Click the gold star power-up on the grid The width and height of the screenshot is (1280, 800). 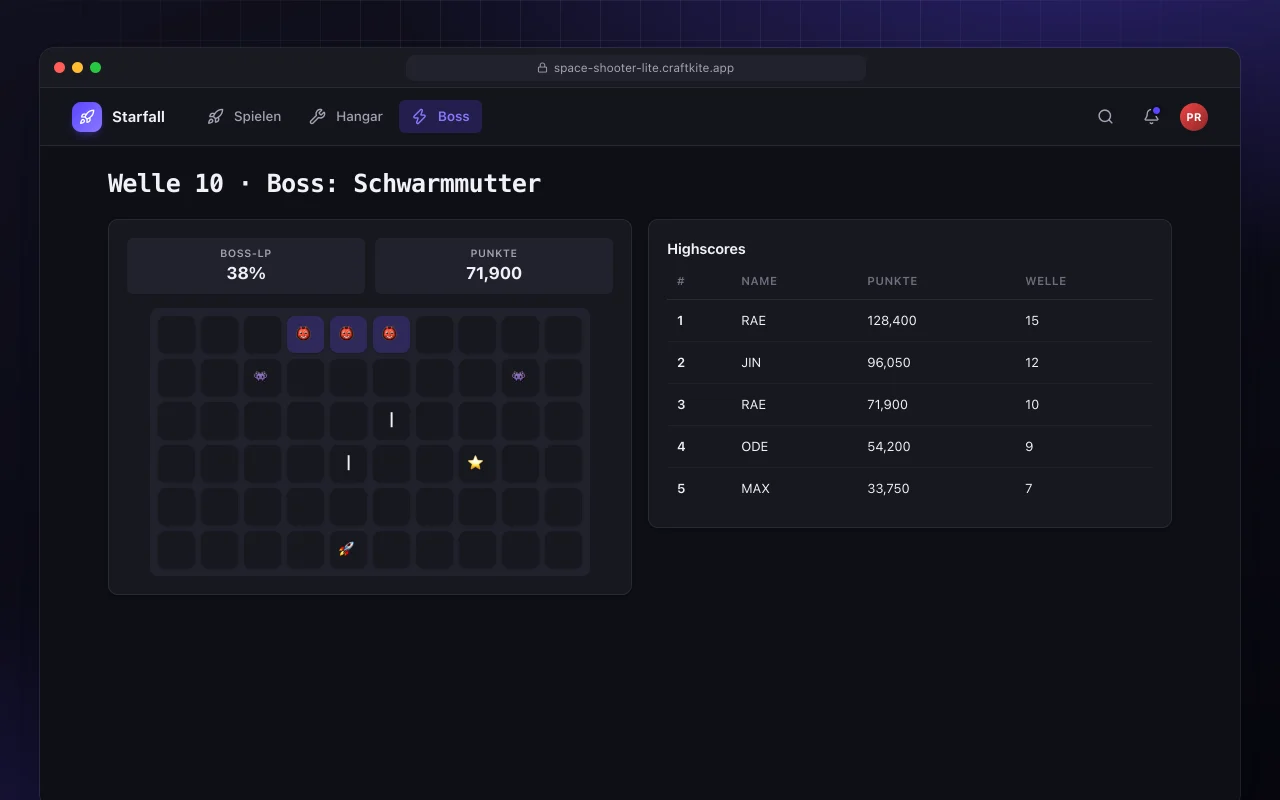(475, 463)
